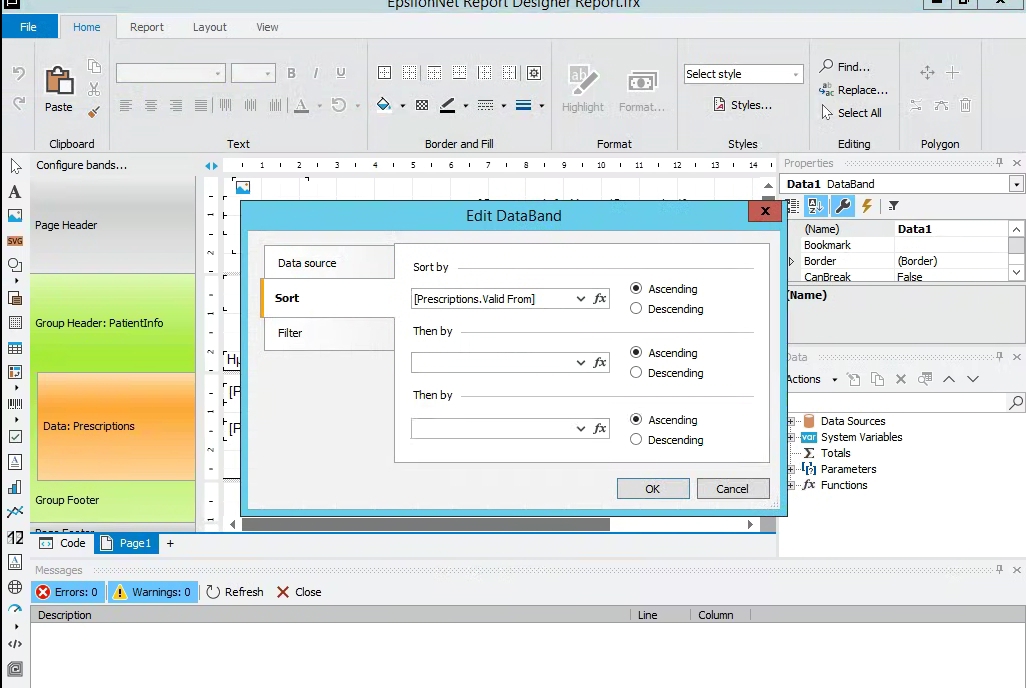Click OK in Edit DataBand dialog

[653, 489]
